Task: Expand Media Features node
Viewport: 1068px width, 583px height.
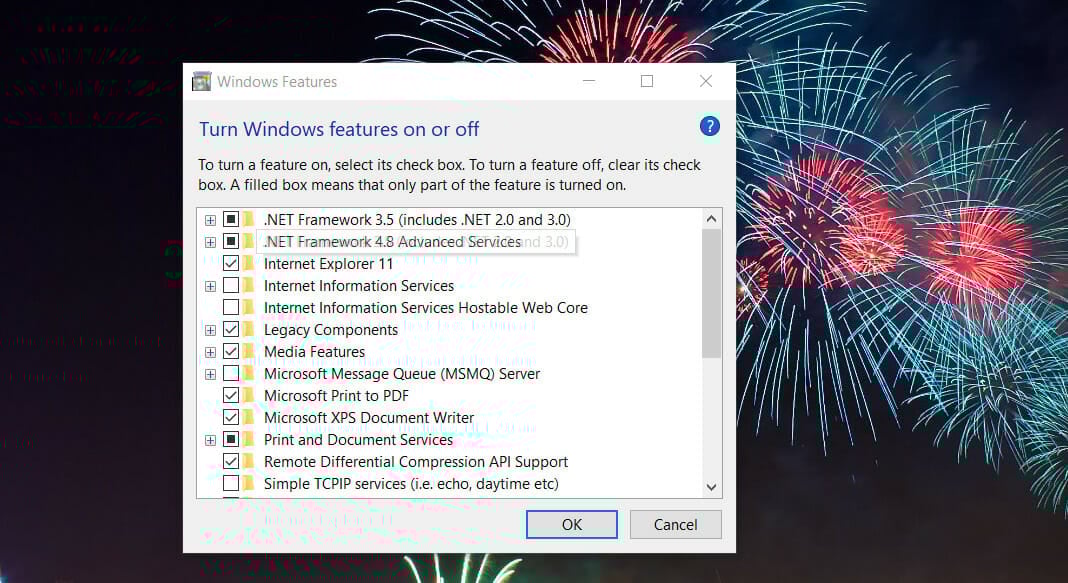Action: [210, 352]
